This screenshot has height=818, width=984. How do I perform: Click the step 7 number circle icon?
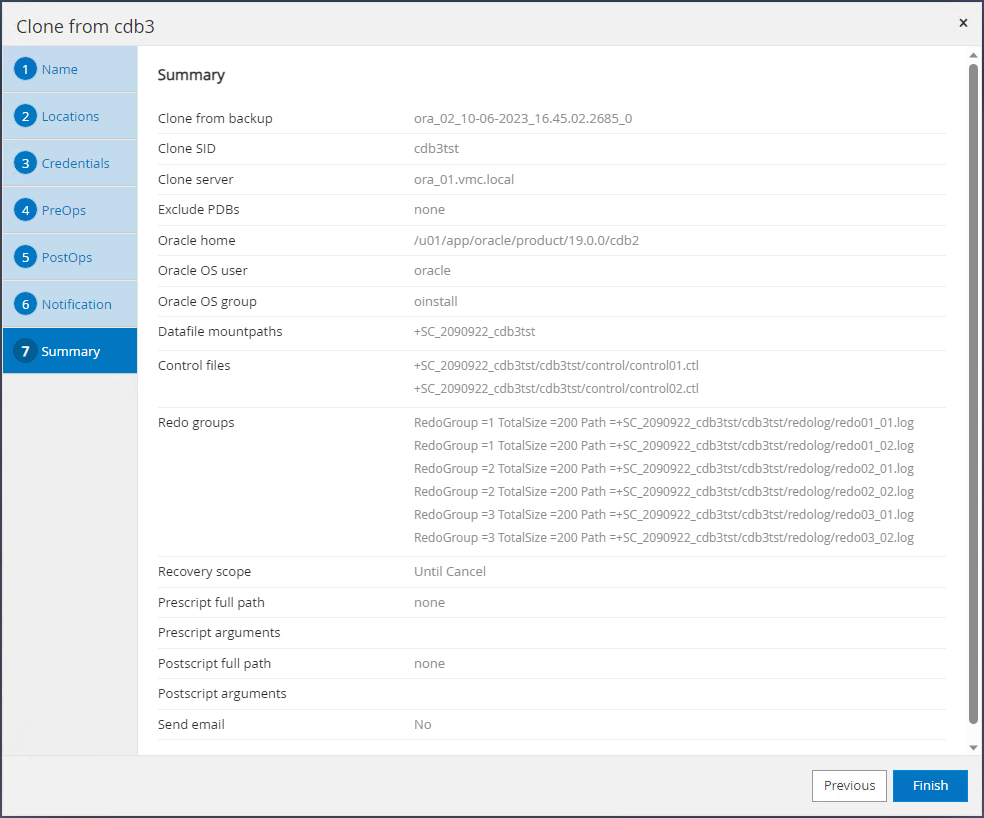[x=26, y=352]
